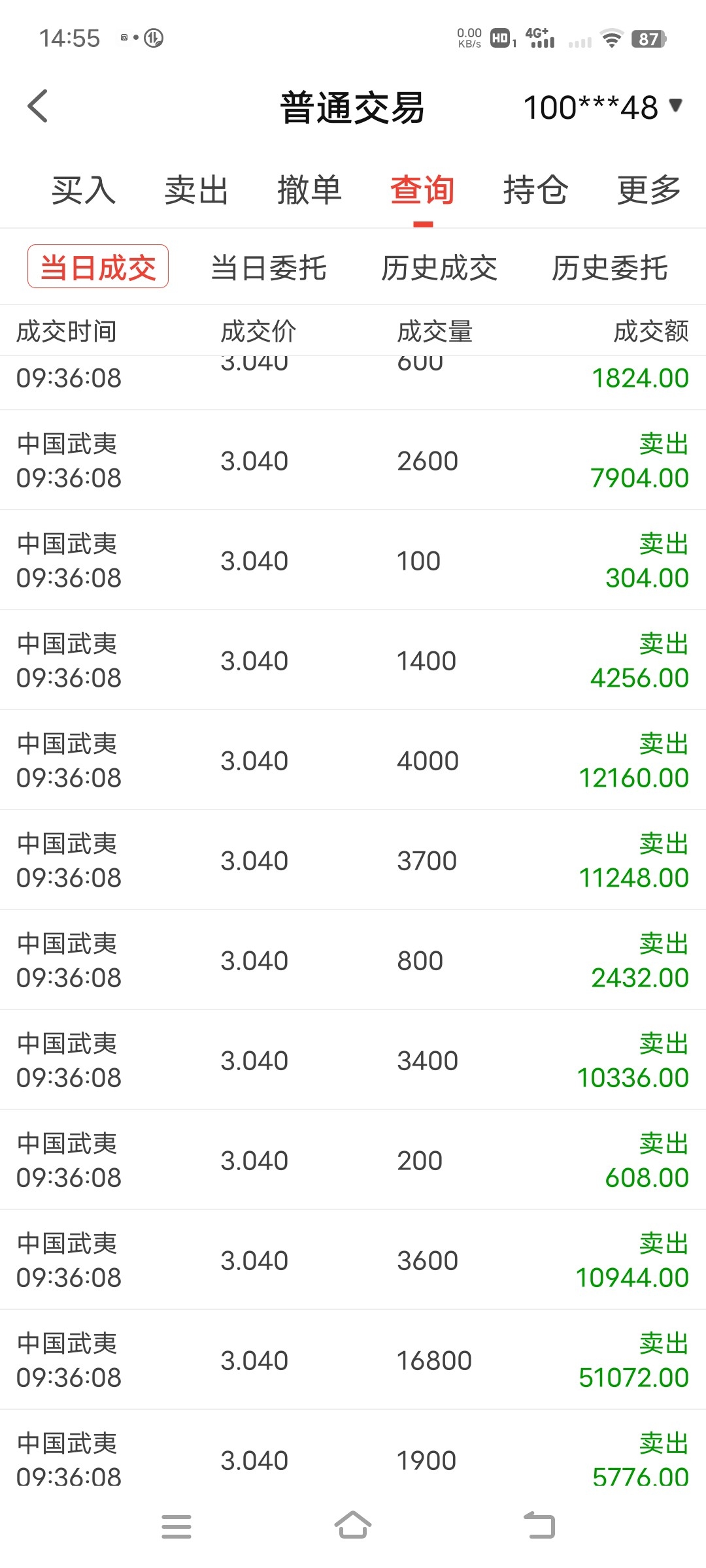This screenshot has height=1568, width=706.
Task: Switch to the 卖出 tab
Action: click(x=196, y=190)
